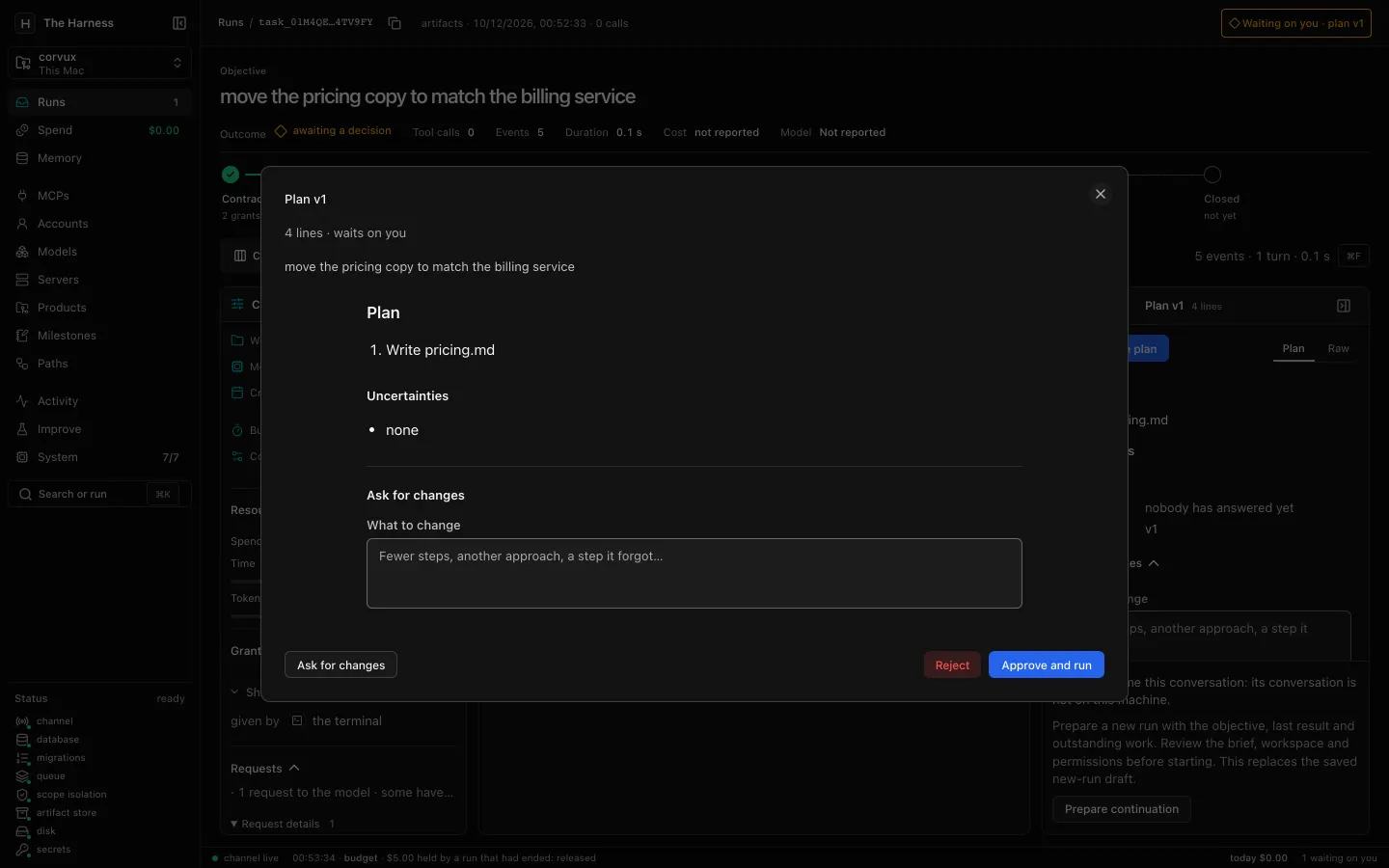Click the 'Write pricing.md' plan step
Image resolution: width=1389 pixels, height=868 pixels.
pyautogui.click(x=440, y=350)
